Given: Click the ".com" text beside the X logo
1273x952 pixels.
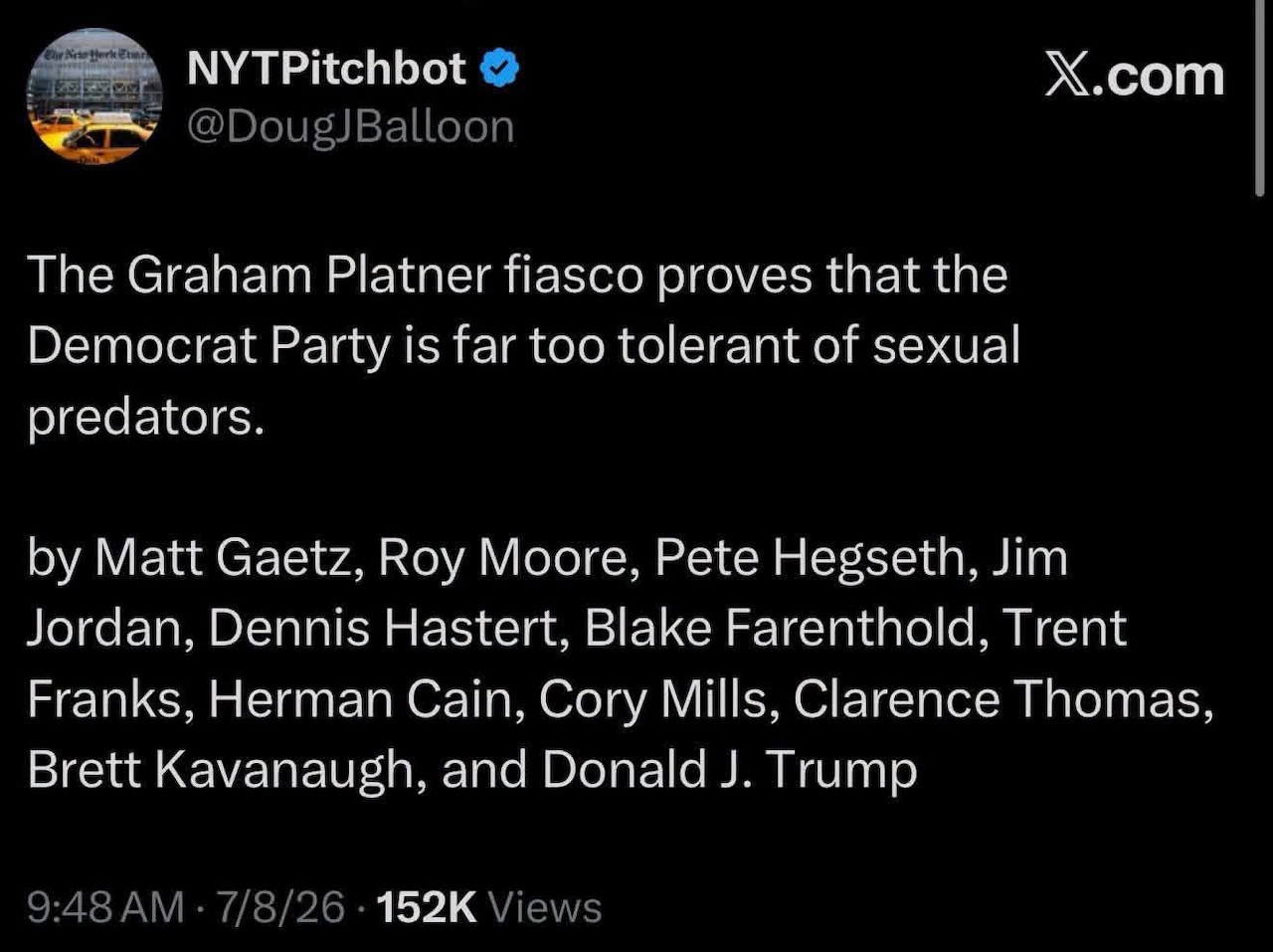Looking at the screenshot, I should click(1160, 77).
